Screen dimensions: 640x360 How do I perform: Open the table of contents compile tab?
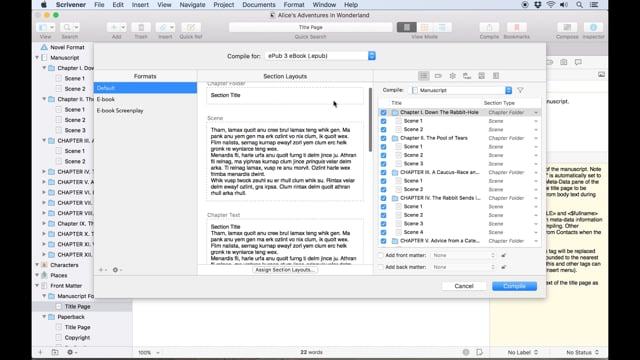[496, 76]
